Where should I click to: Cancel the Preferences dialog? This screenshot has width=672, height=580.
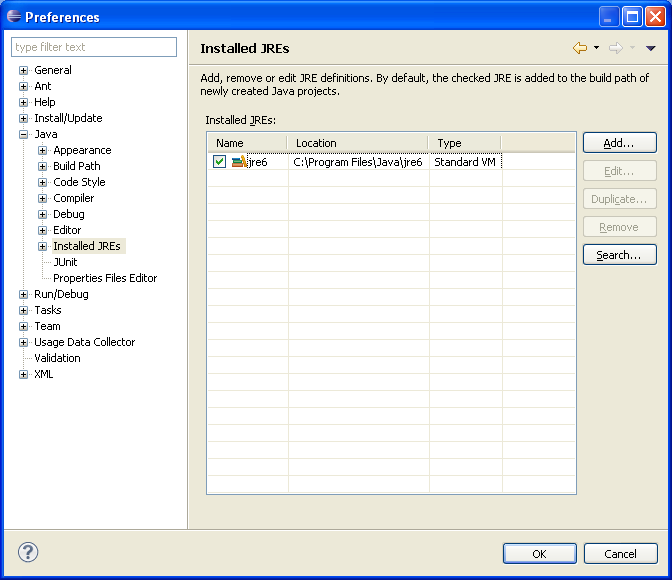tap(620, 553)
